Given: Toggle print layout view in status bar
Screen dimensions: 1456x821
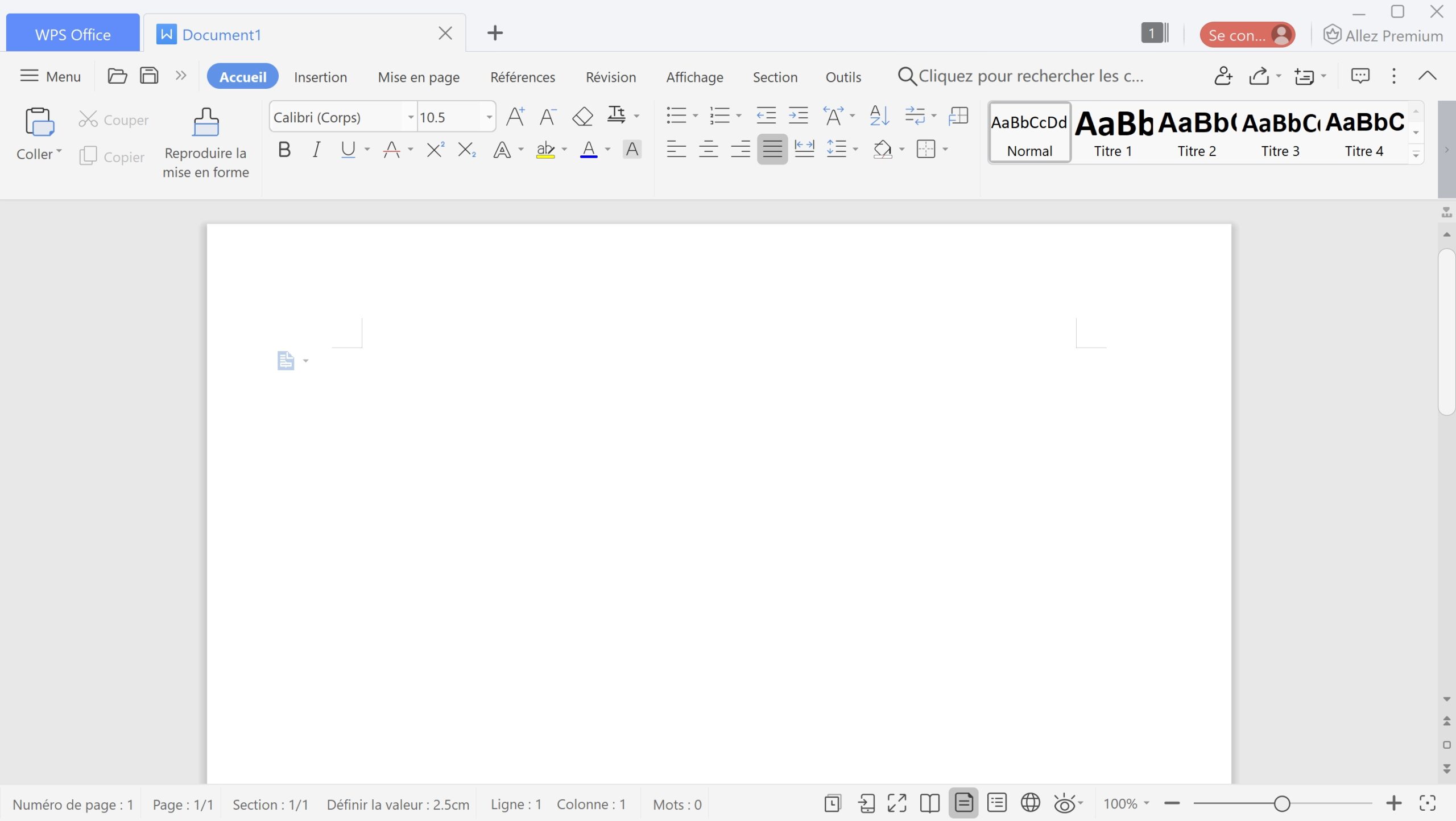Looking at the screenshot, I should click(x=963, y=803).
